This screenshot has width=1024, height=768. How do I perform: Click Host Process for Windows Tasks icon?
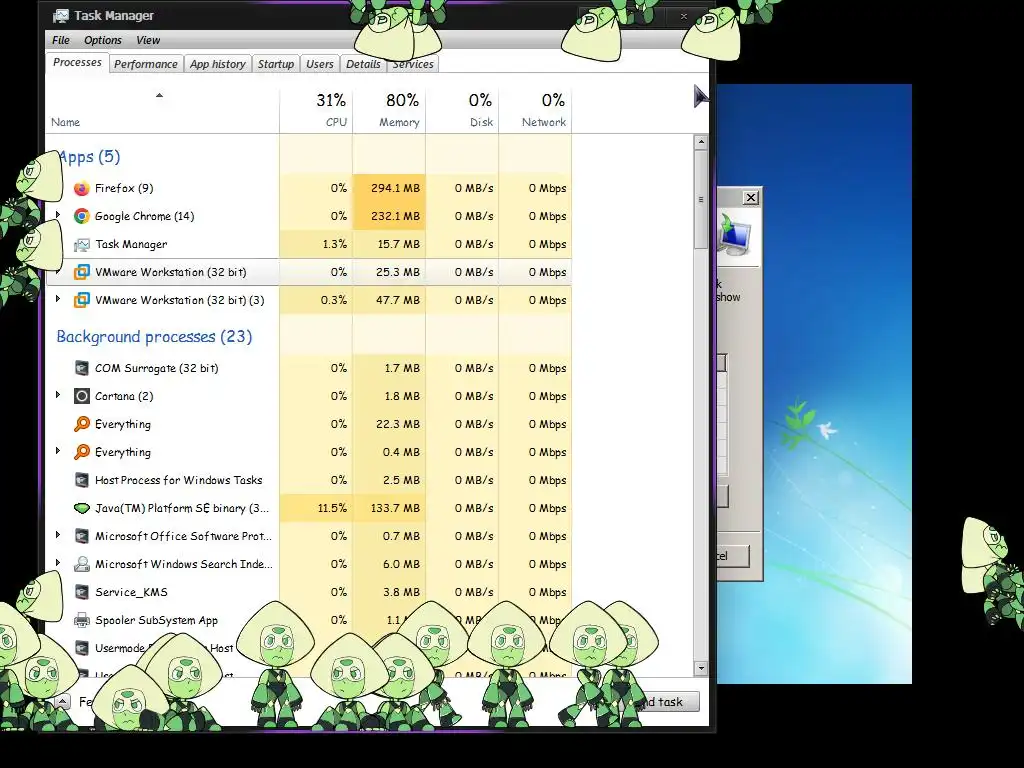click(x=82, y=481)
